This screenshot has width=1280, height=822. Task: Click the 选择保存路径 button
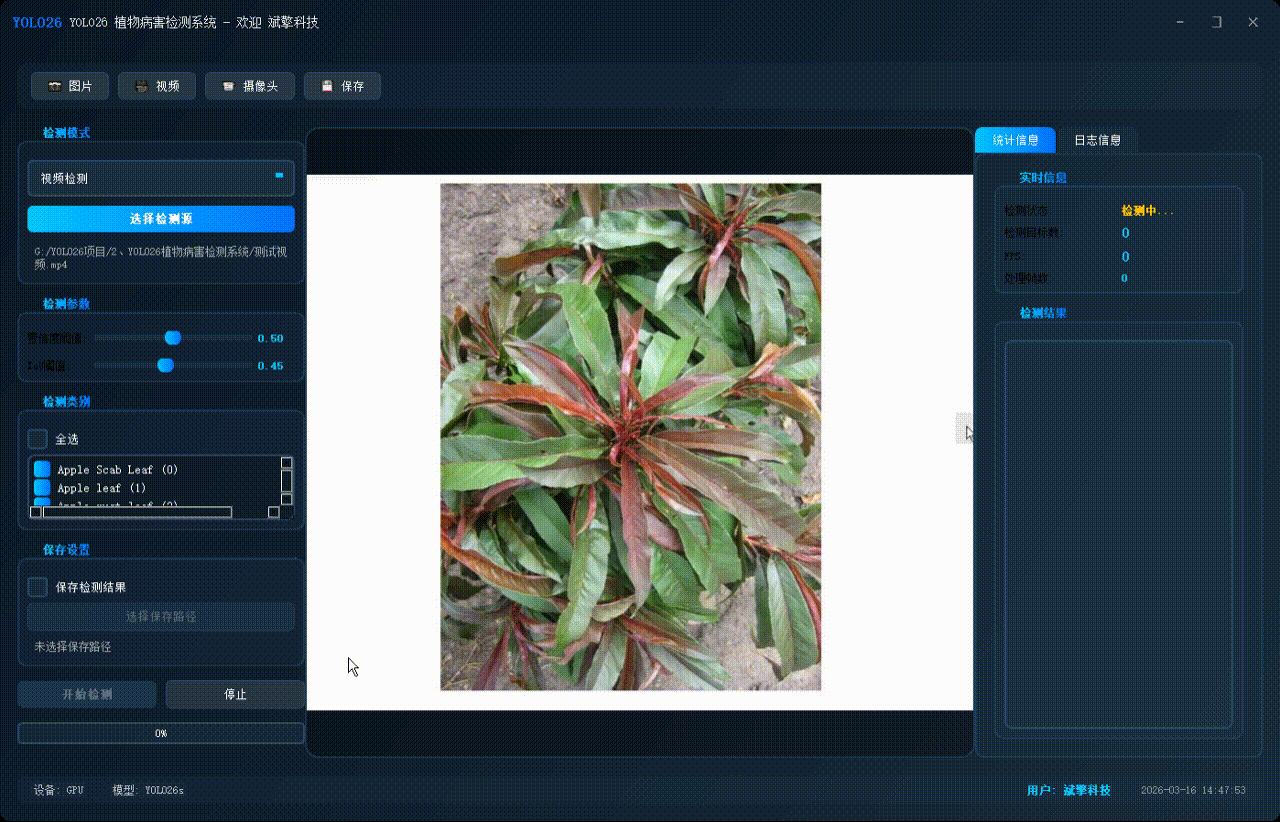(x=161, y=616)
